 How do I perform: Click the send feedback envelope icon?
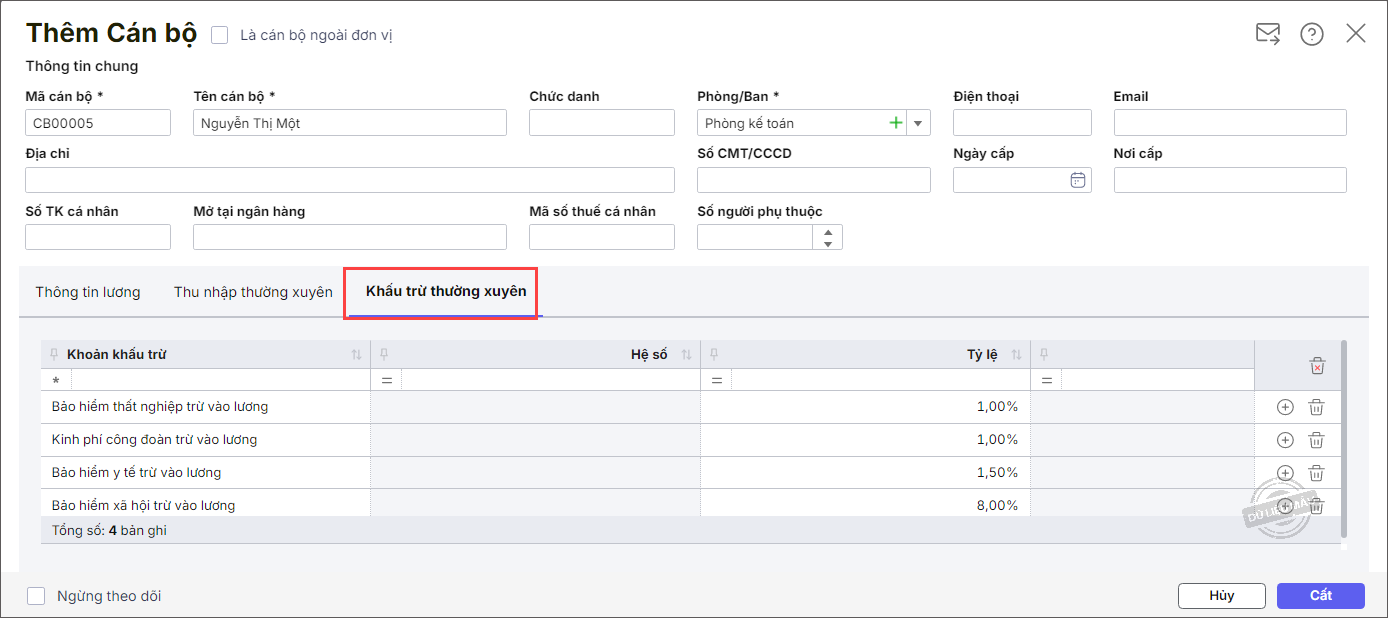pyautogui.click(x=1268, y=34)
